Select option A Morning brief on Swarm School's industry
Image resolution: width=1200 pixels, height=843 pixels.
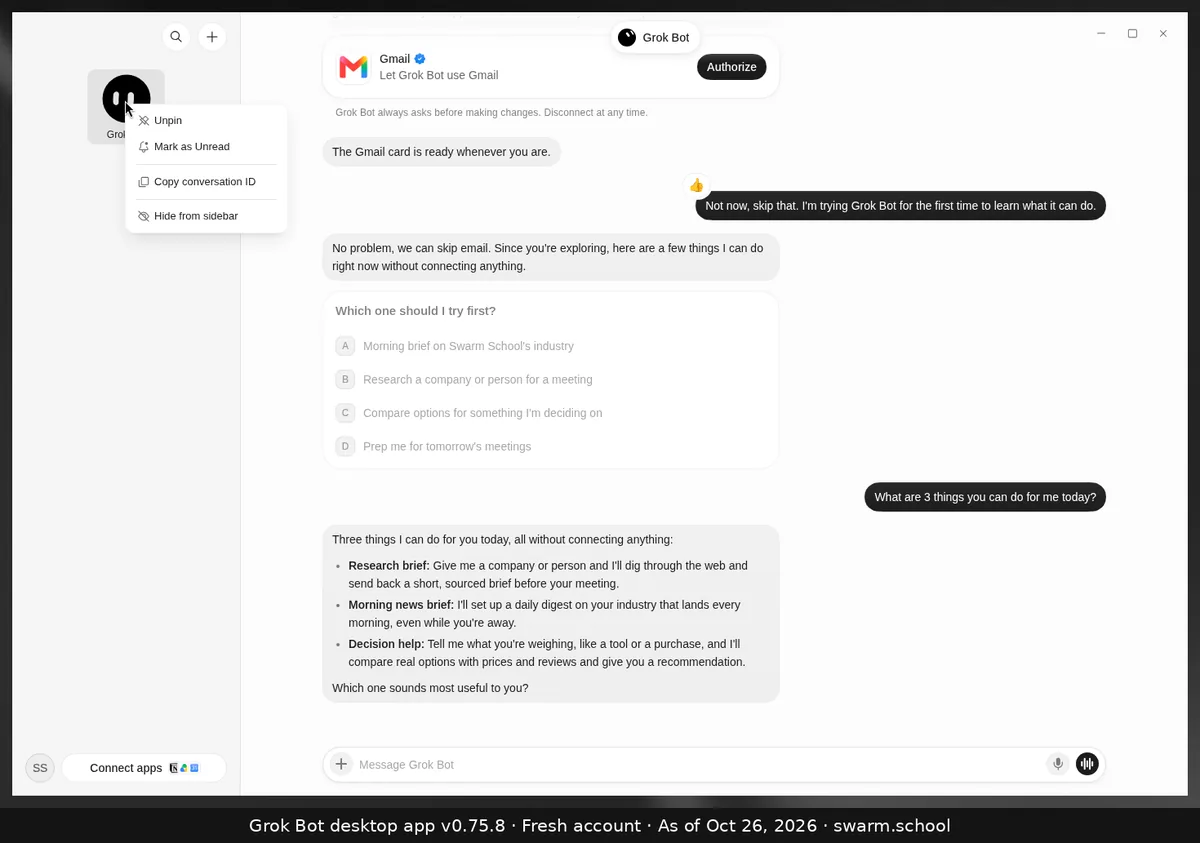(x=550, y=346)
